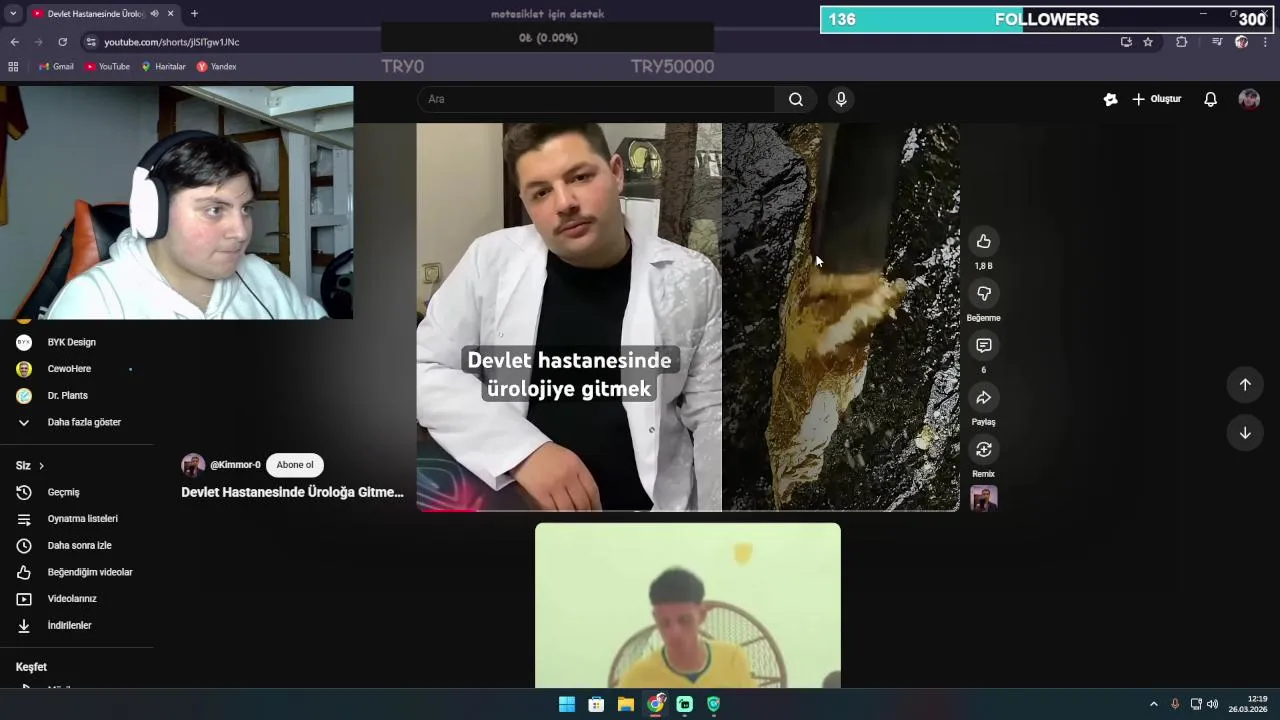The image size is (1280, 720).
Task: Switch to Chrome in the taskbar
Action: [x=655, y=704]
